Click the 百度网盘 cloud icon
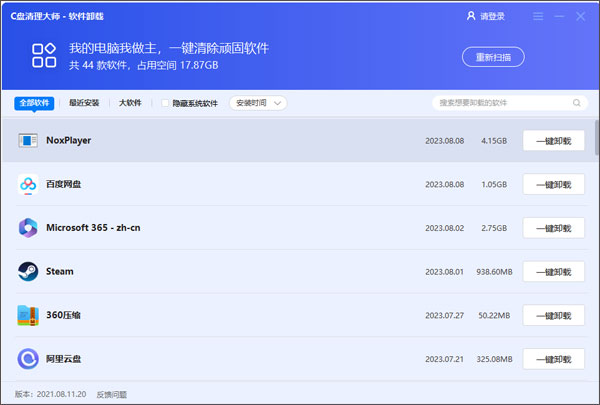This screenshot has width=600, height=405. tap(28, 185)
